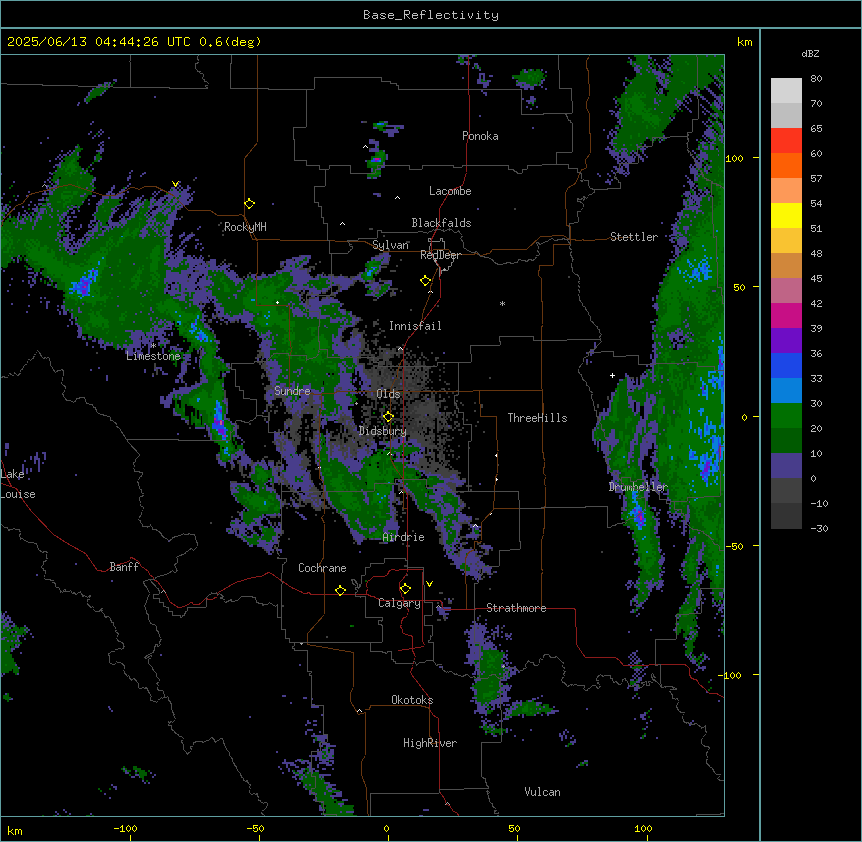
Task: Click the -30 value on the dBZ legend
Action: (819, 528)
